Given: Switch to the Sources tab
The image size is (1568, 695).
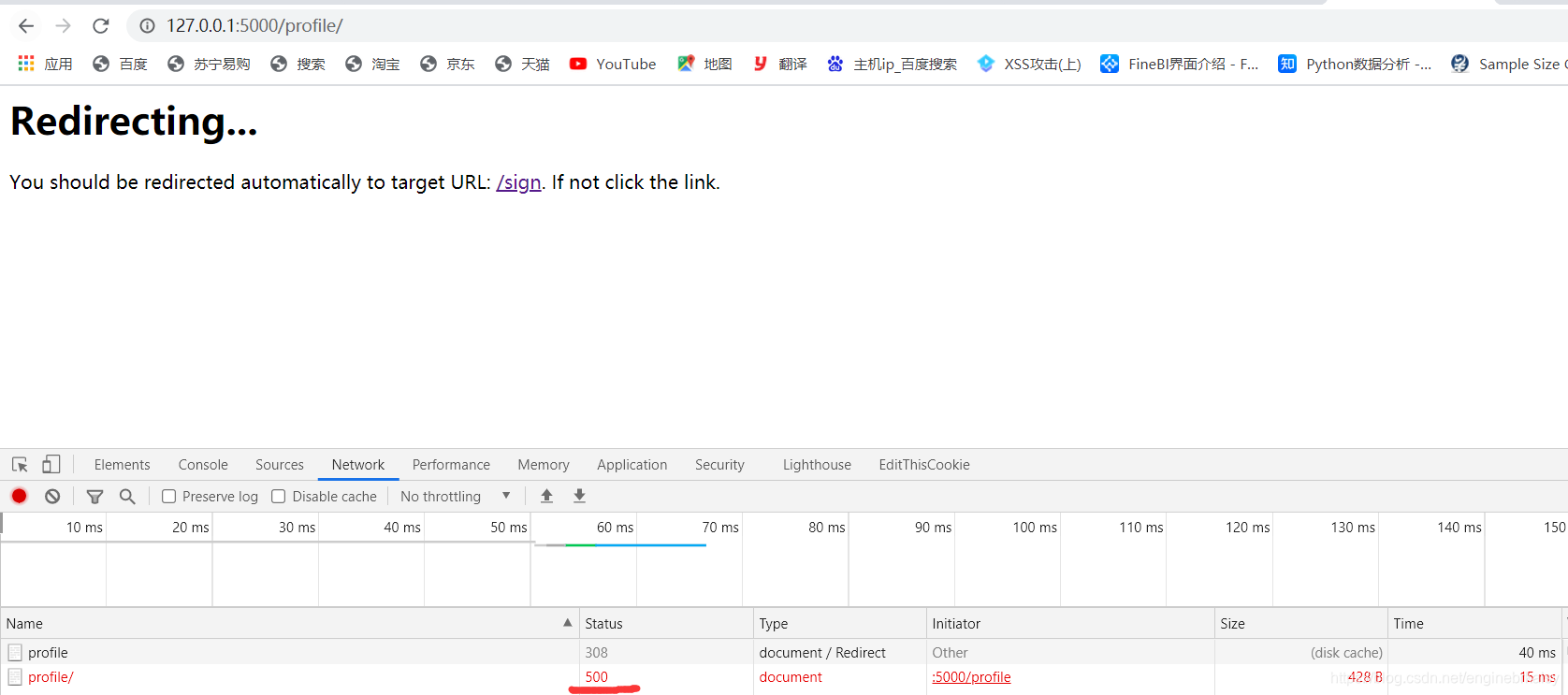Looking at the screenshot, I should pos(280,465).
